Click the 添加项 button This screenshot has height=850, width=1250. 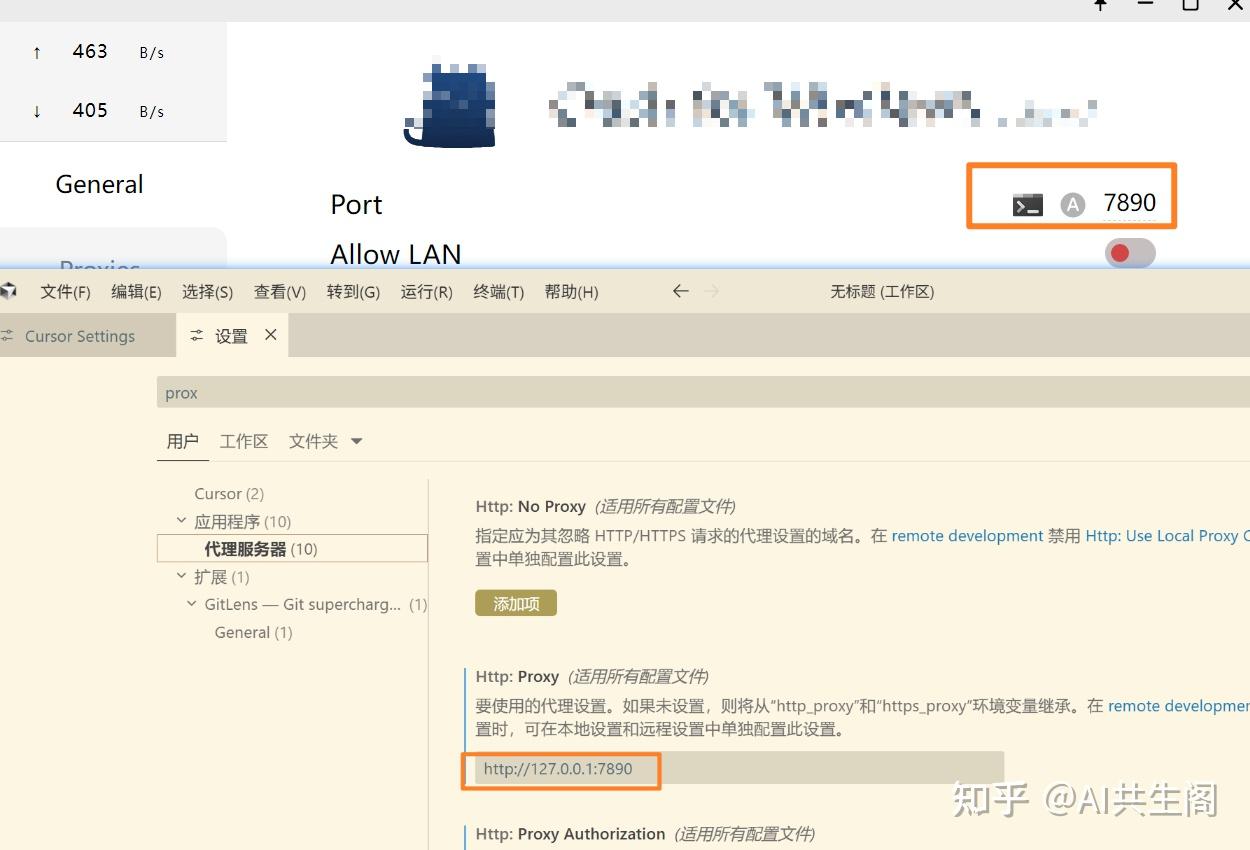tap(516, 603)
